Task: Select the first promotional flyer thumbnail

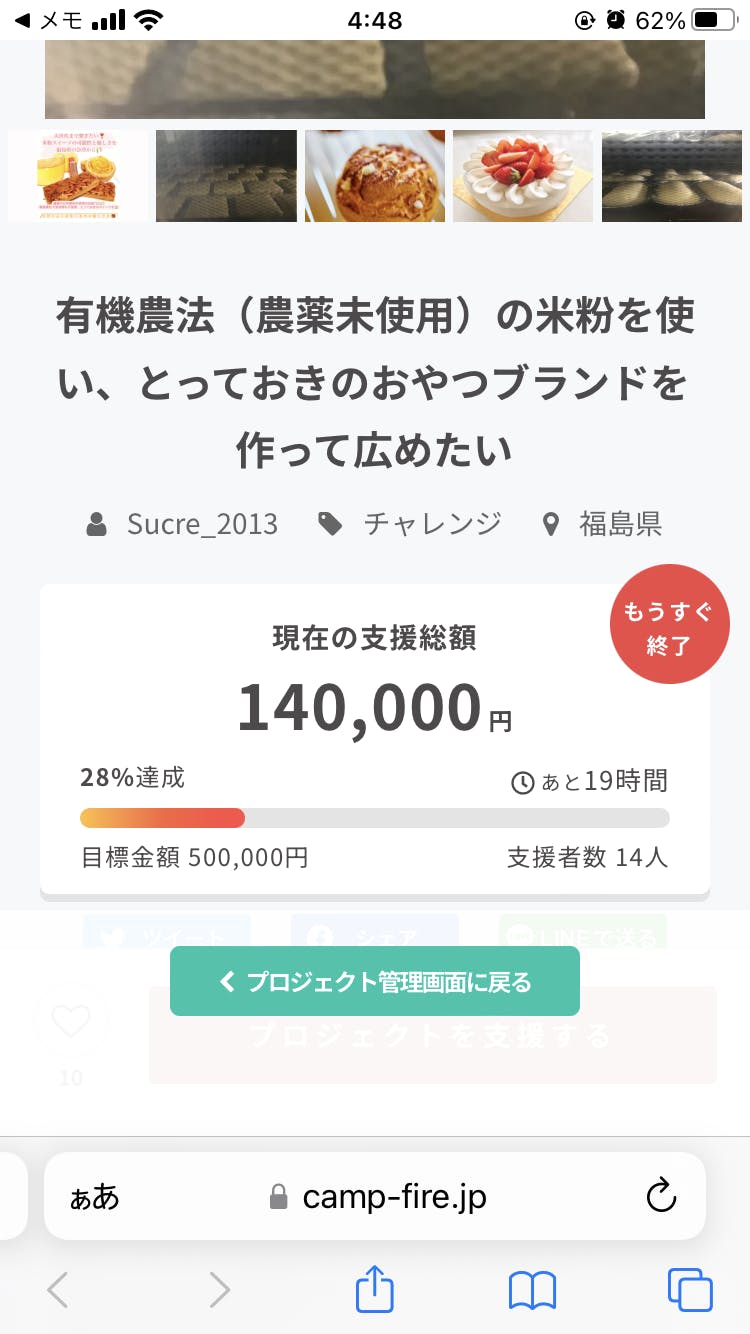Action: [78, 176]
